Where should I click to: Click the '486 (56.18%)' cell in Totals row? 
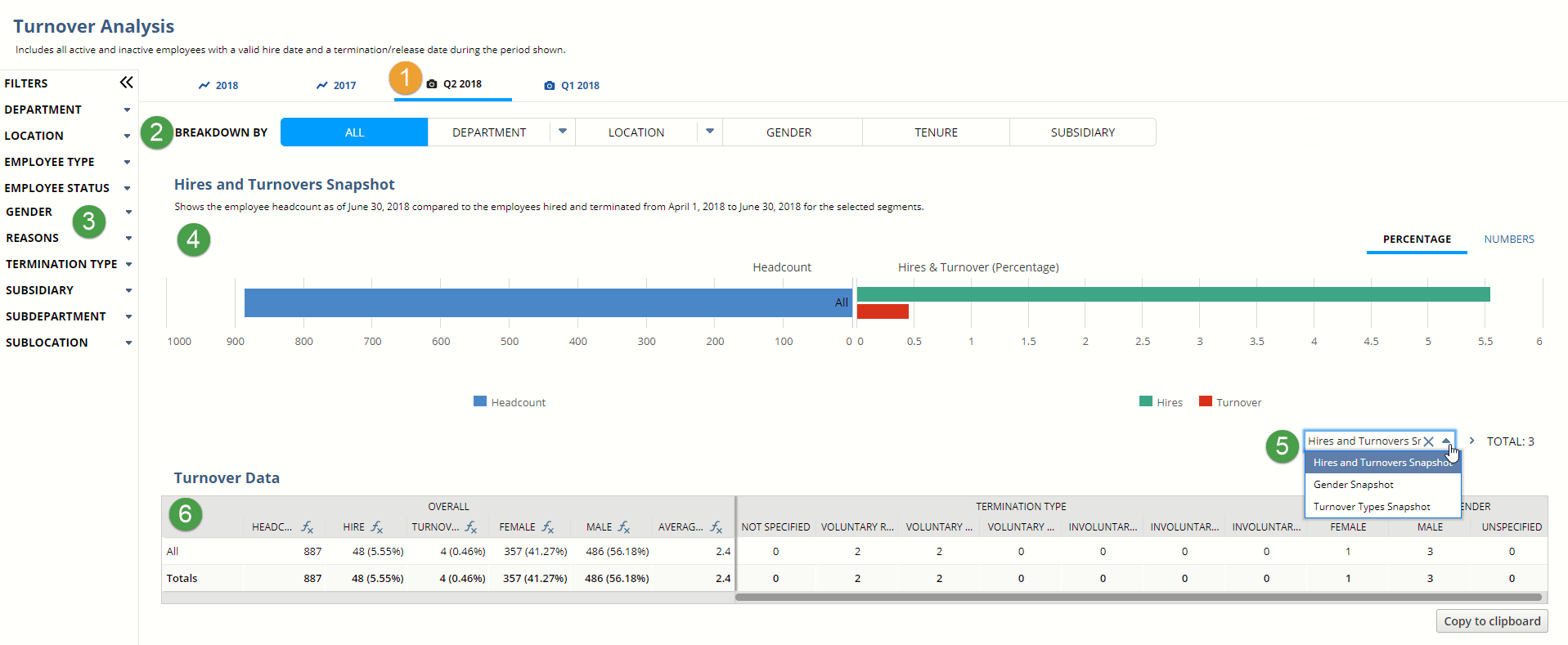pyautogui.click(x=617, y=579)
